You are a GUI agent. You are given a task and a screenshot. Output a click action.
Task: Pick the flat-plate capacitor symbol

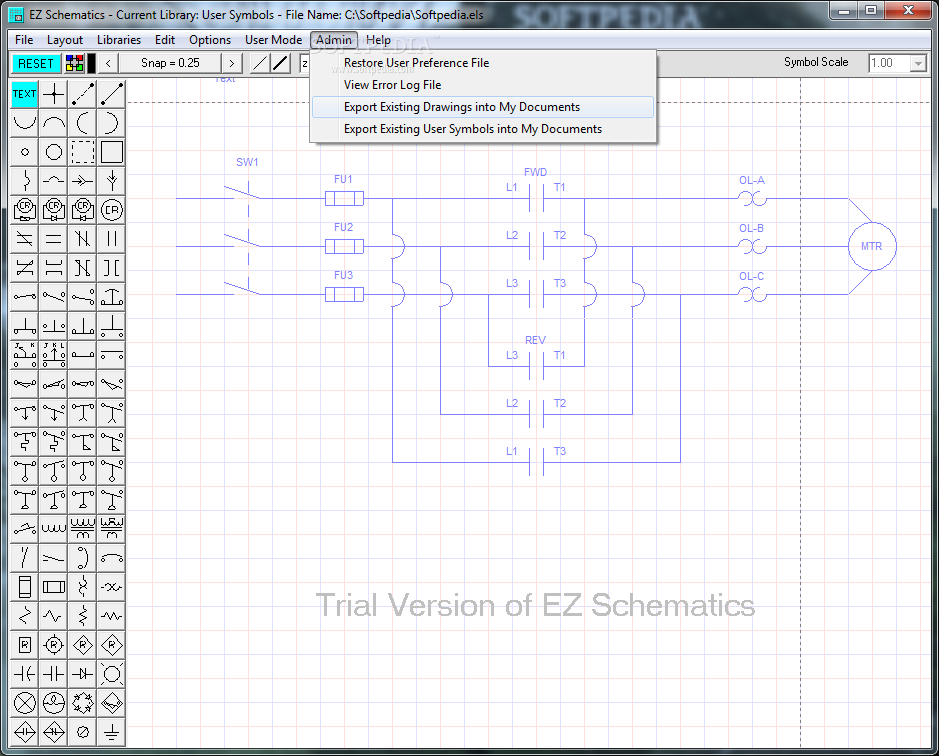click(53, 674)
